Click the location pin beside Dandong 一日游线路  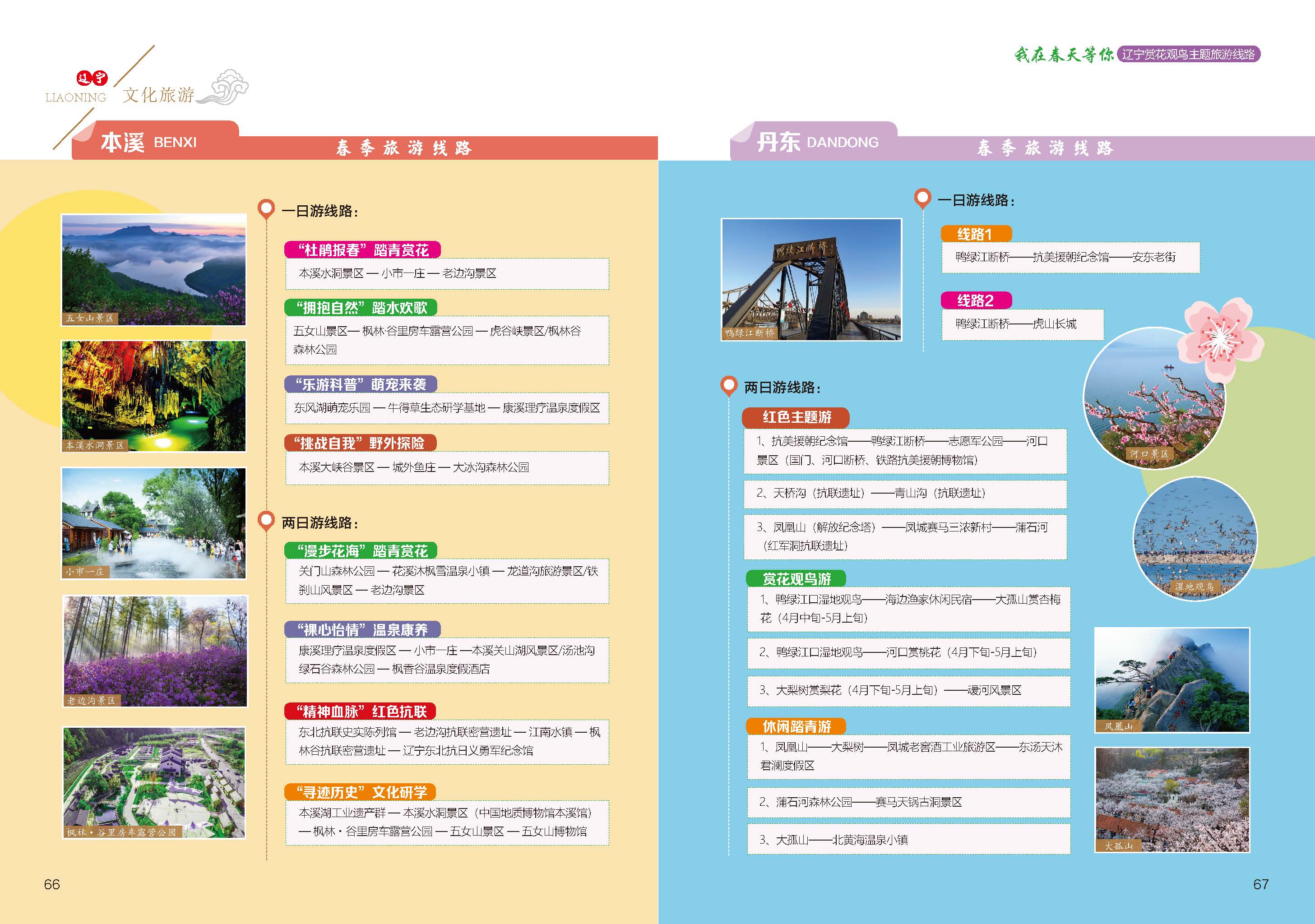pos(923,199)
